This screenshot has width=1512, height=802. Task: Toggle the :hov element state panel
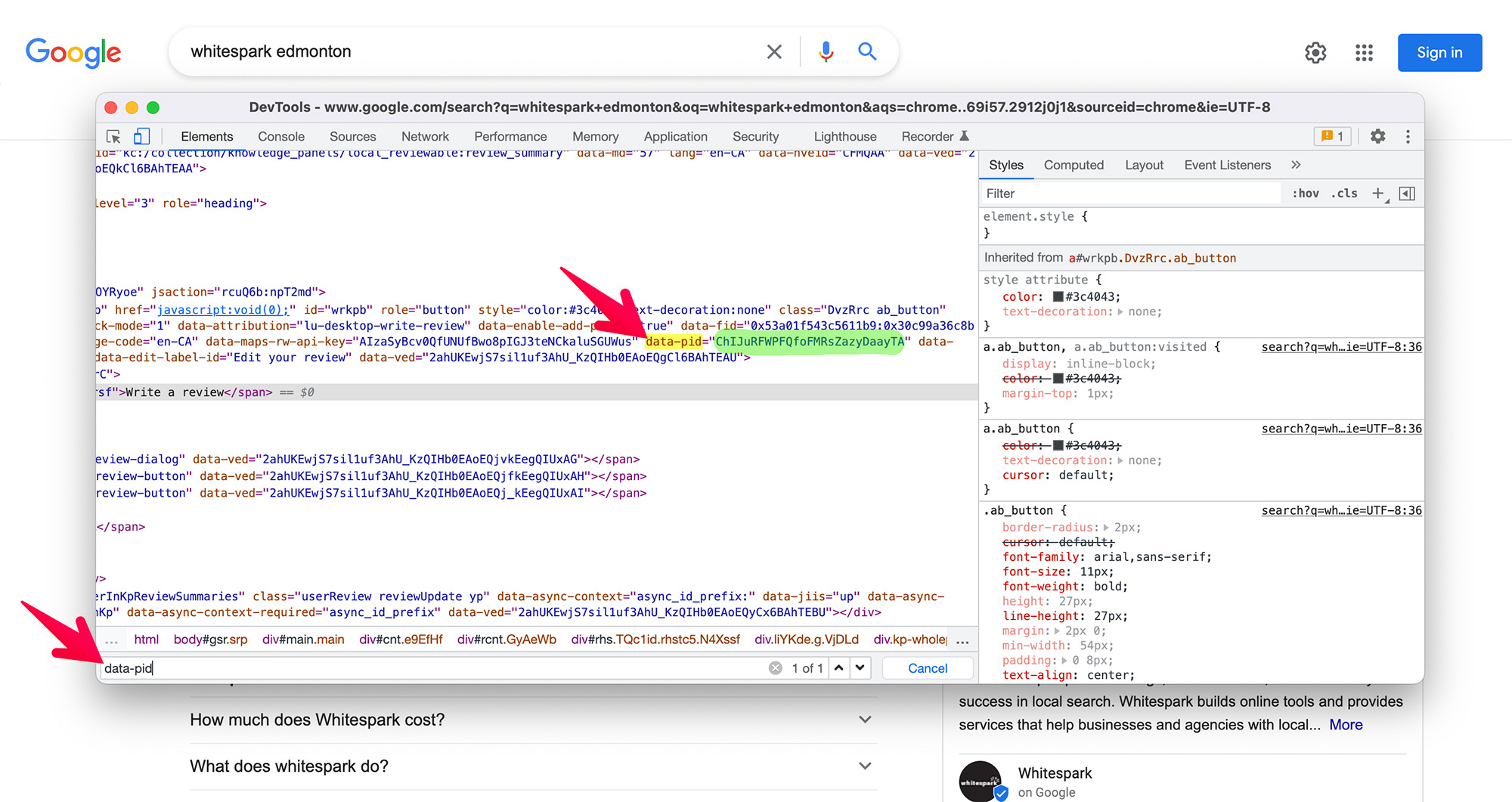1306,194
